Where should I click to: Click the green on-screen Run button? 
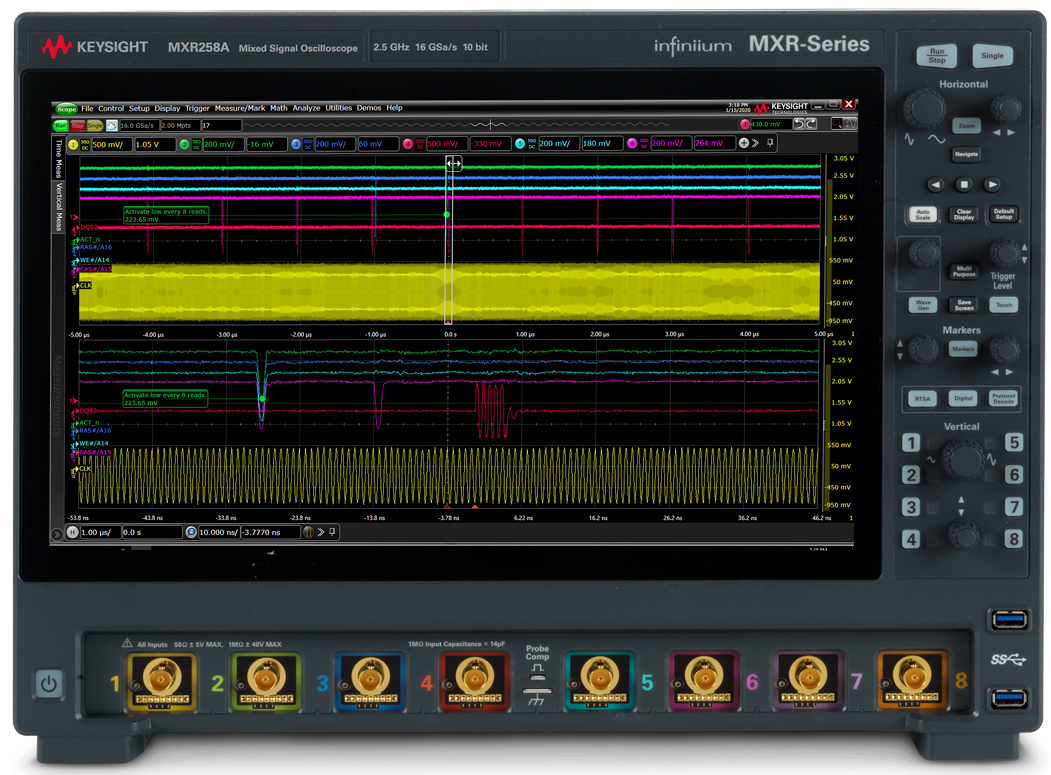point(61,125)
